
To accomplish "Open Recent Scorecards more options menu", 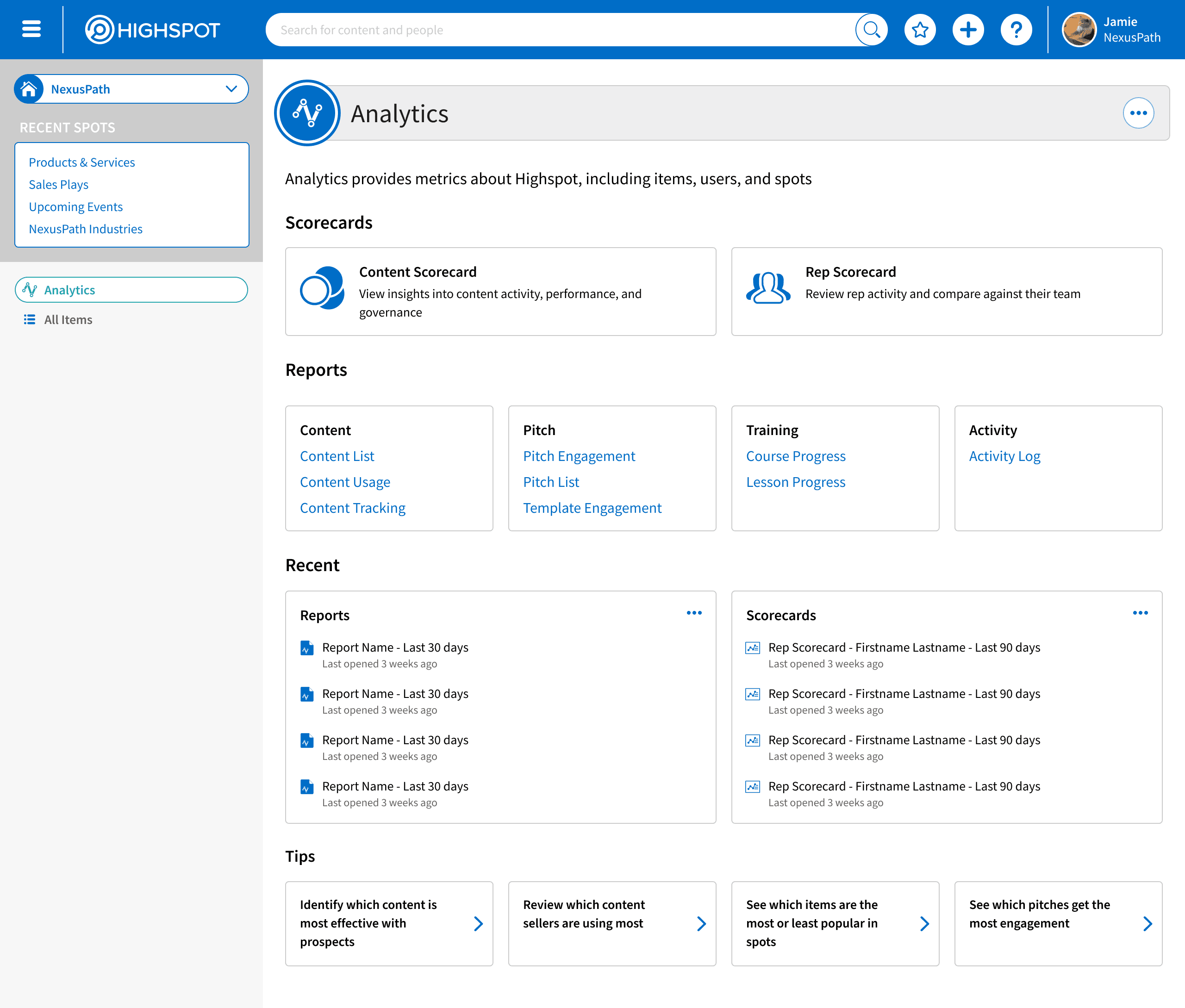I will [1141, 613].
